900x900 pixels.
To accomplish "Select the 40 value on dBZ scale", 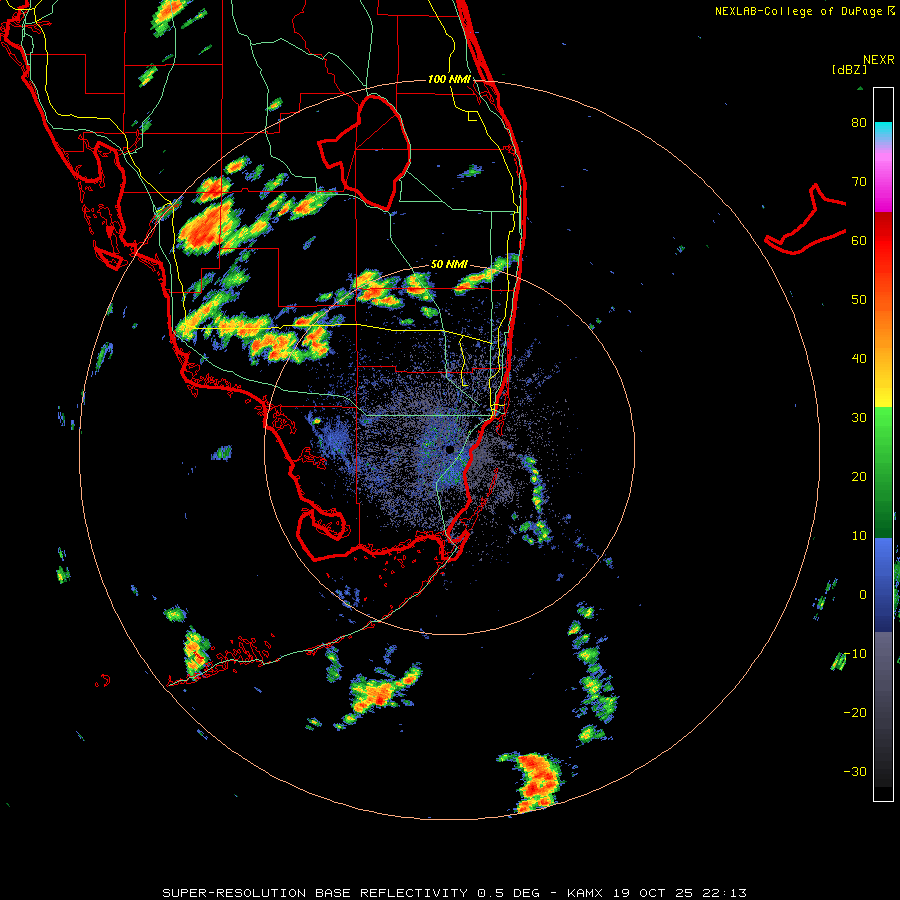I will [x=859, y=359].
